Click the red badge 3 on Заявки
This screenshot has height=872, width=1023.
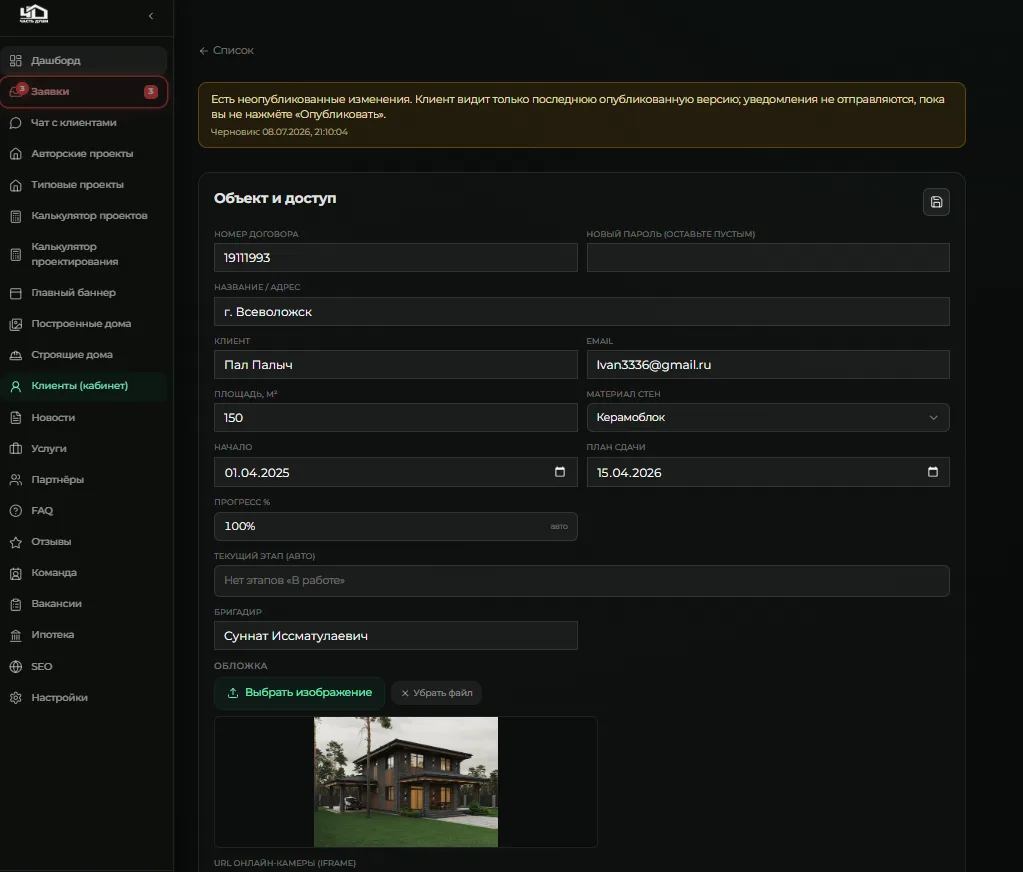coord(151,91)
